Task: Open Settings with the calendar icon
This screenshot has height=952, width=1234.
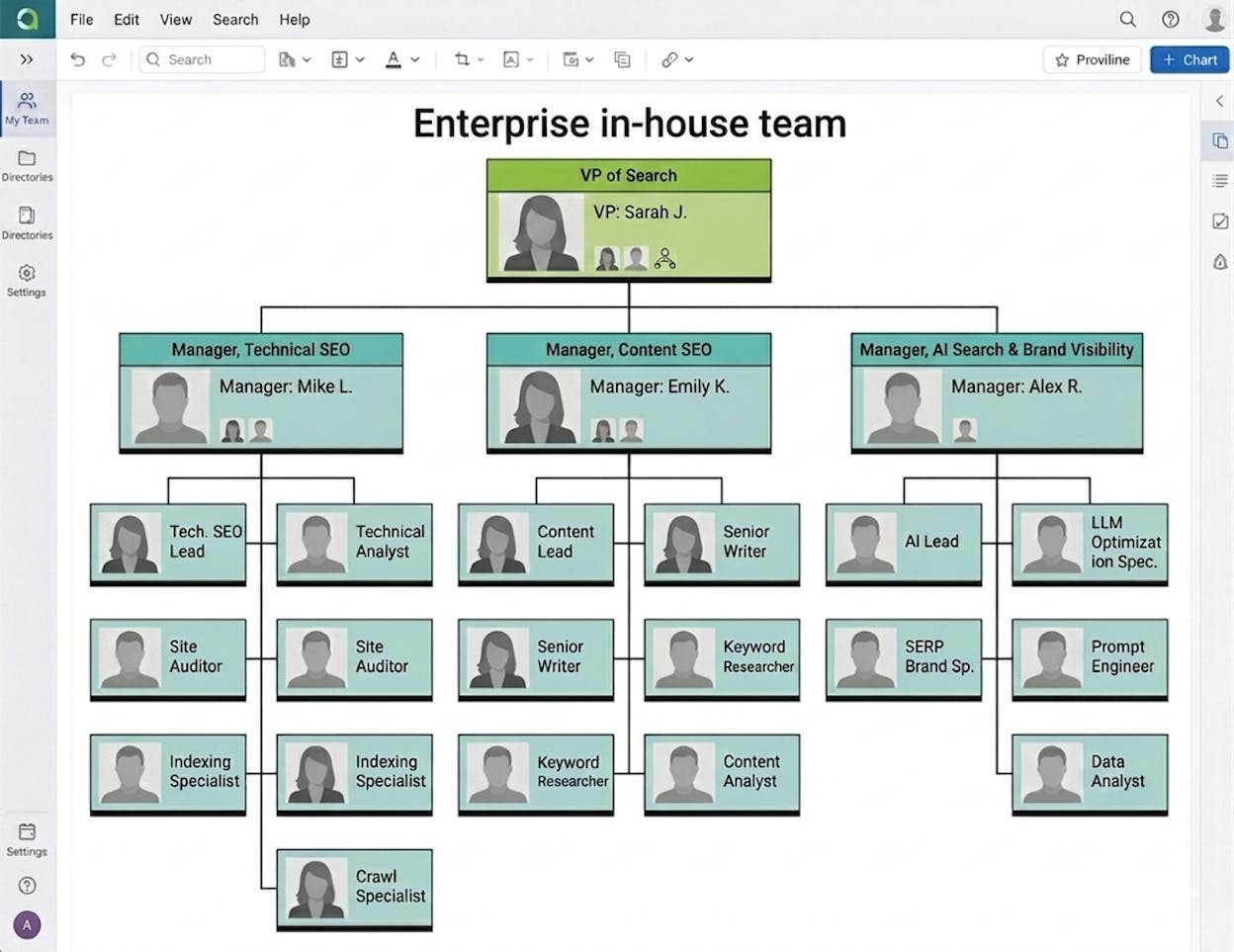Action: 27,839
